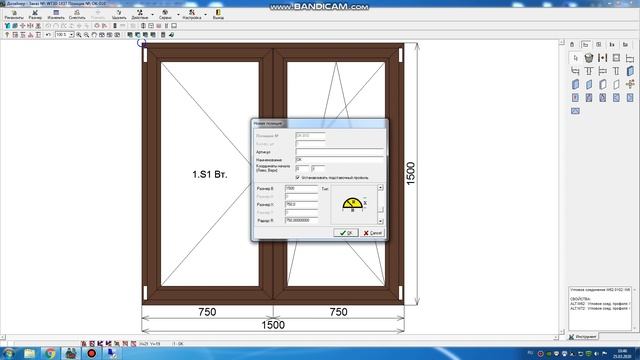This screenshot has width=640, height=360.
Task: Click the zoom out magnifier icon
Action: tap(87, 35)
